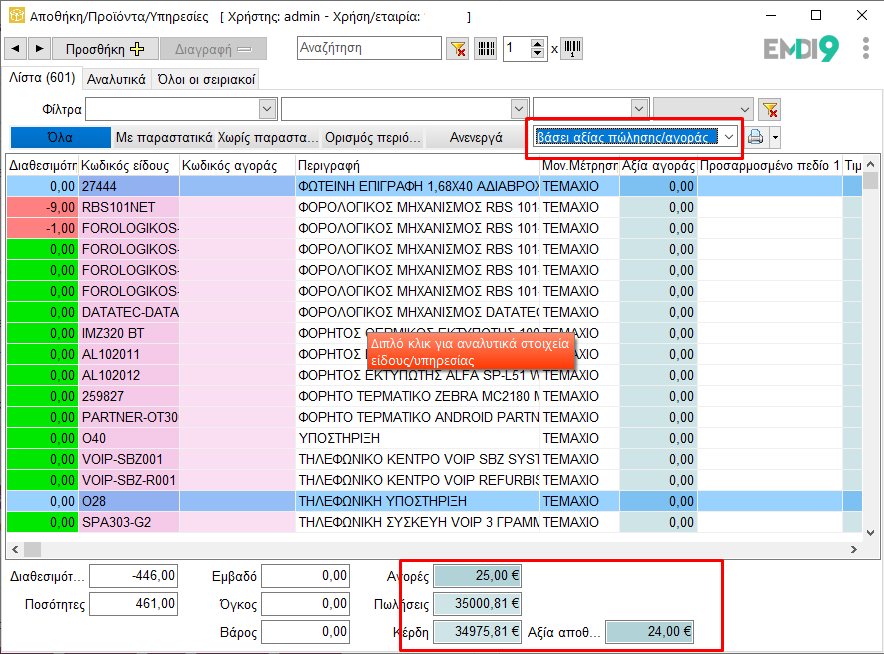Select the 'Με παραστατικά' filter button

click(x=164, y=138)
